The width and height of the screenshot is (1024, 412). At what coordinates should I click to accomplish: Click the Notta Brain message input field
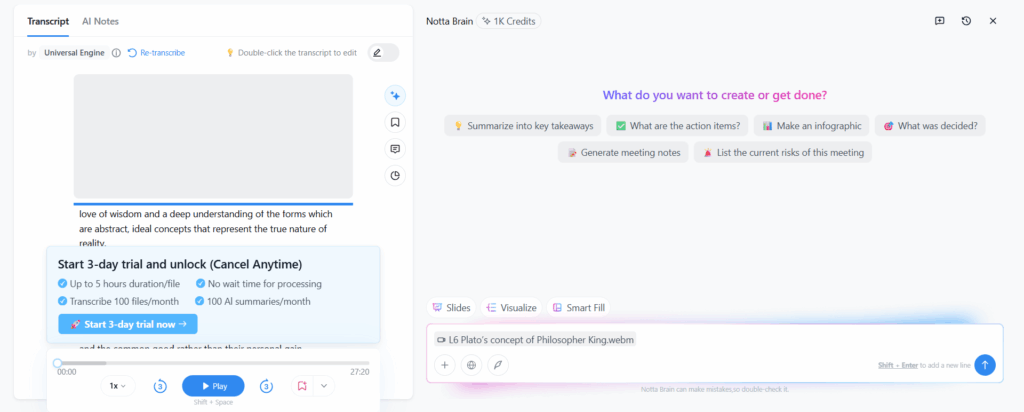pos(714,353)
